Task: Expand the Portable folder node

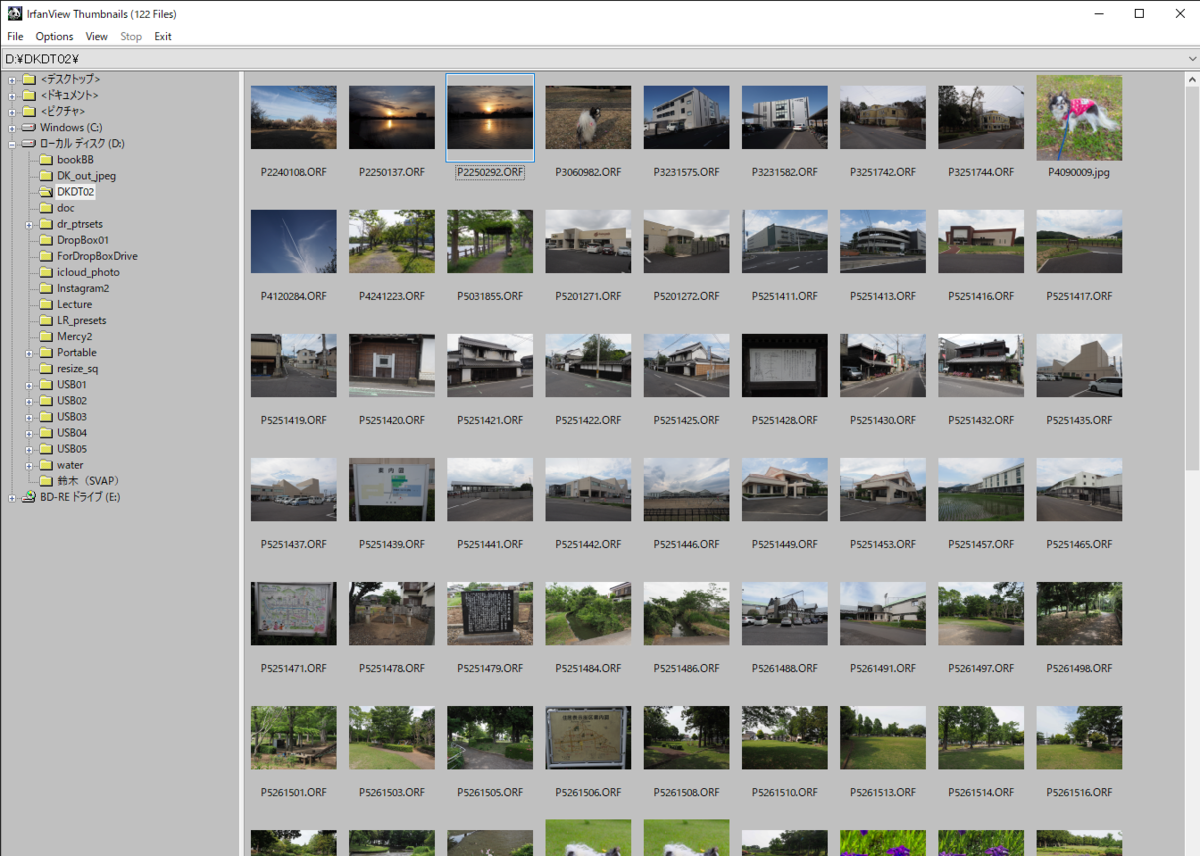Action: (29, 352)
